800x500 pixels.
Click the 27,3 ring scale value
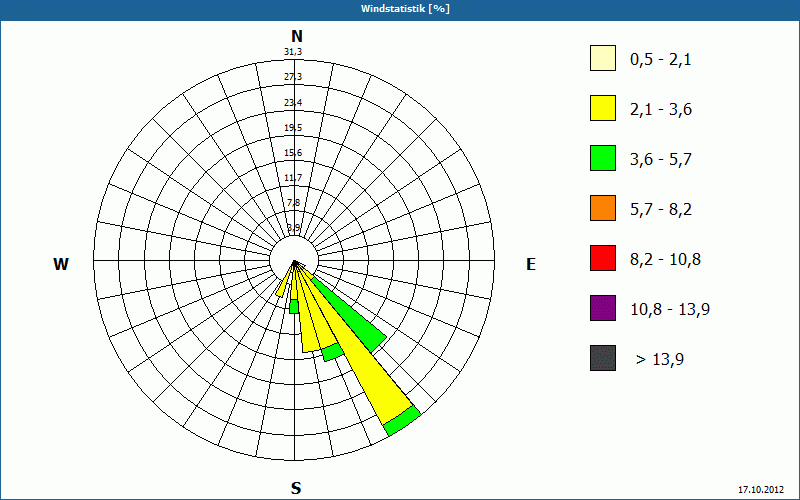pos(293,77)
